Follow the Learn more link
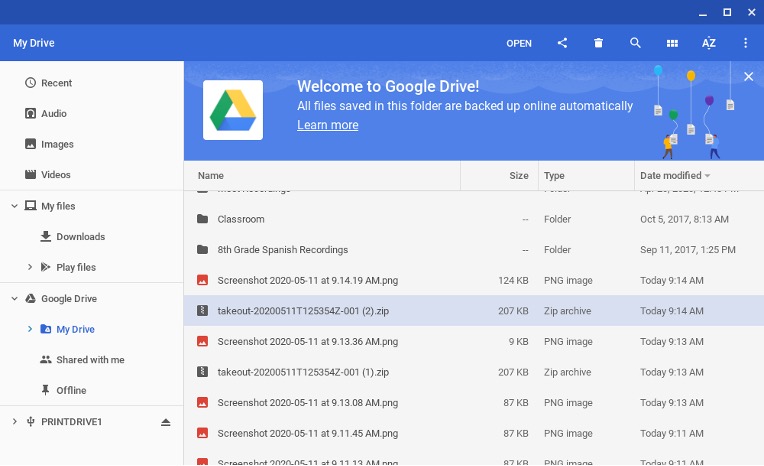The height and width of the screenshot is (466, 764). (x=328, y=125)
